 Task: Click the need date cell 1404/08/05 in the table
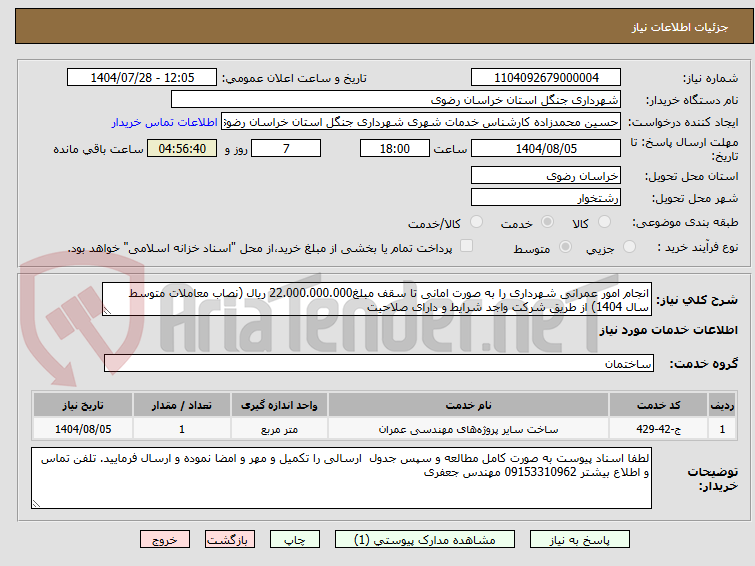coord(83,429)
